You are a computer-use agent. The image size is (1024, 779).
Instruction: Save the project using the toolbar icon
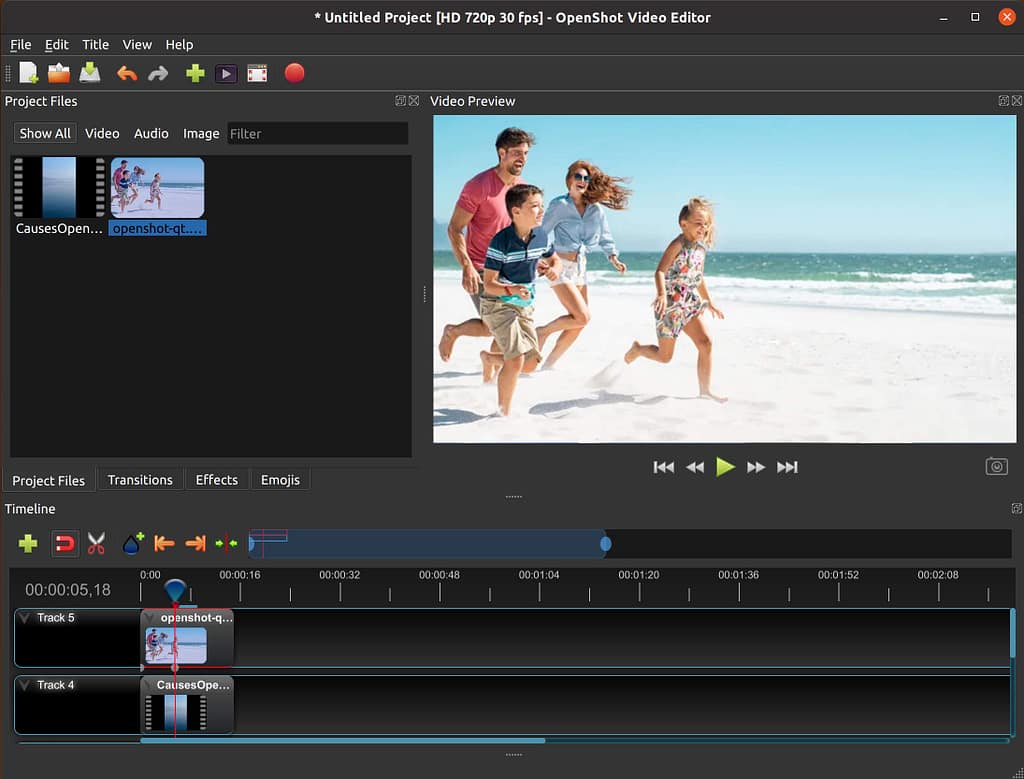coord(90,73)
